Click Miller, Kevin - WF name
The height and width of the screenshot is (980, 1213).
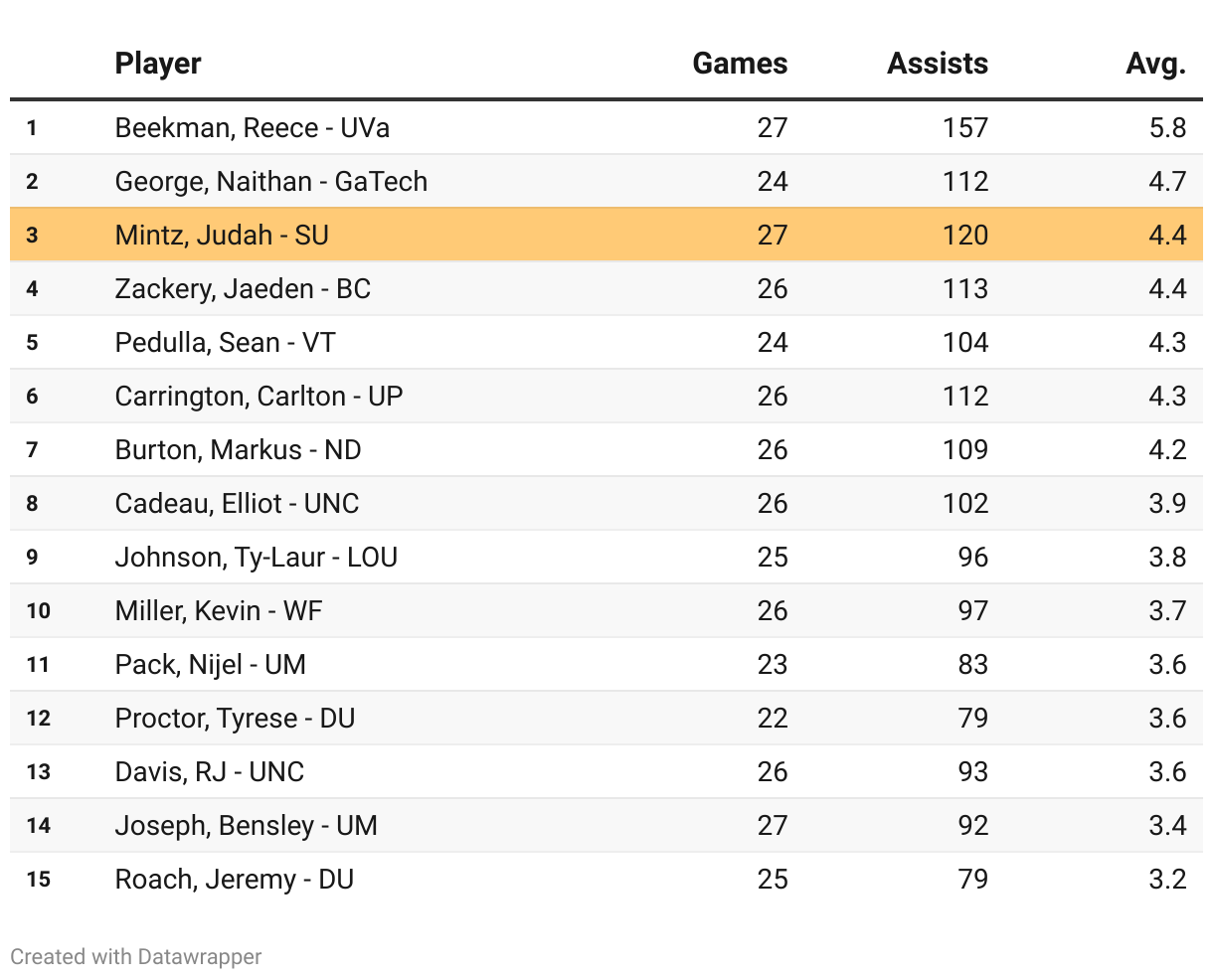pyautogui.click(x=219, y=611)
